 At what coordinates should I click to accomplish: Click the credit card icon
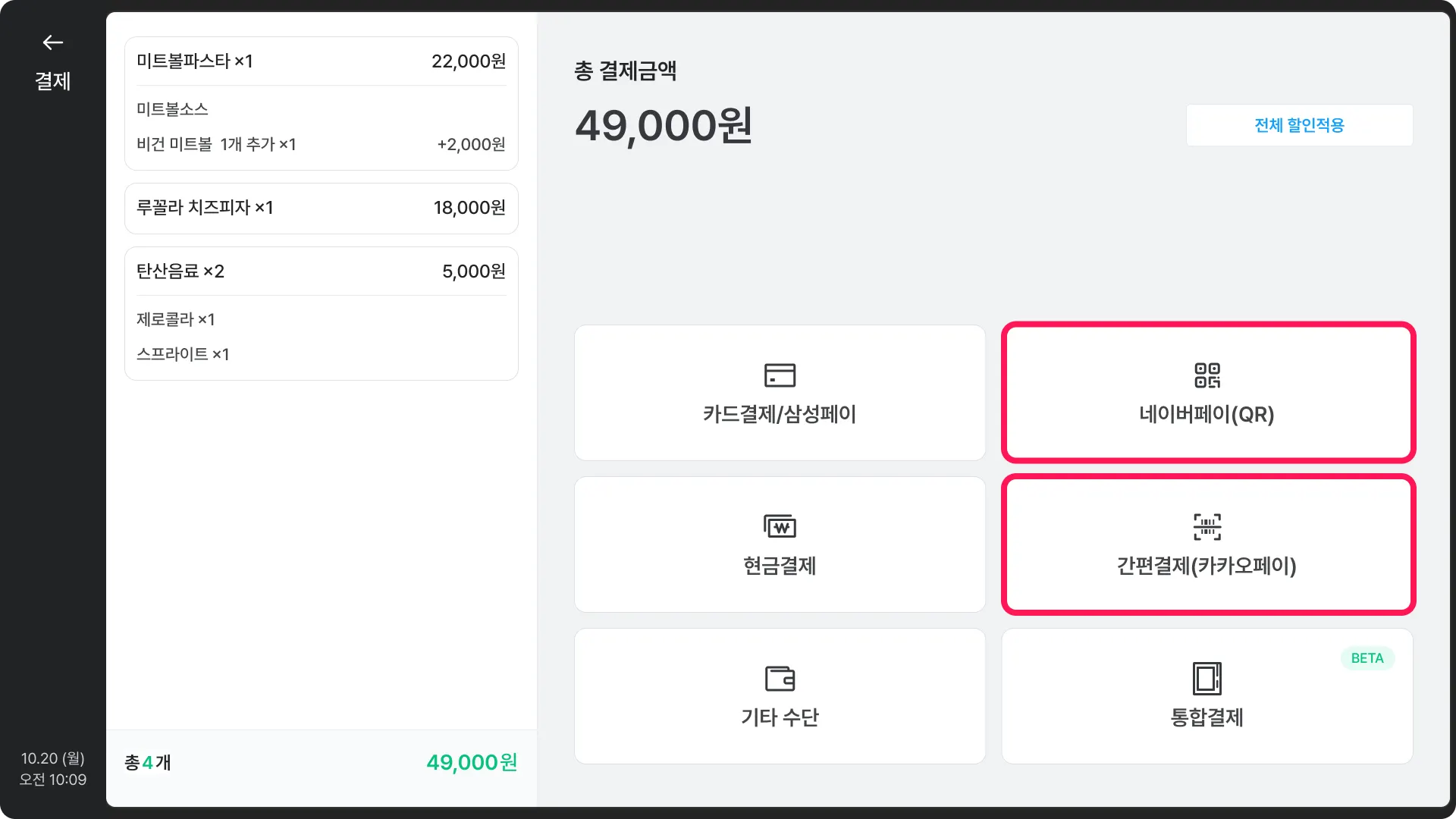780,375
